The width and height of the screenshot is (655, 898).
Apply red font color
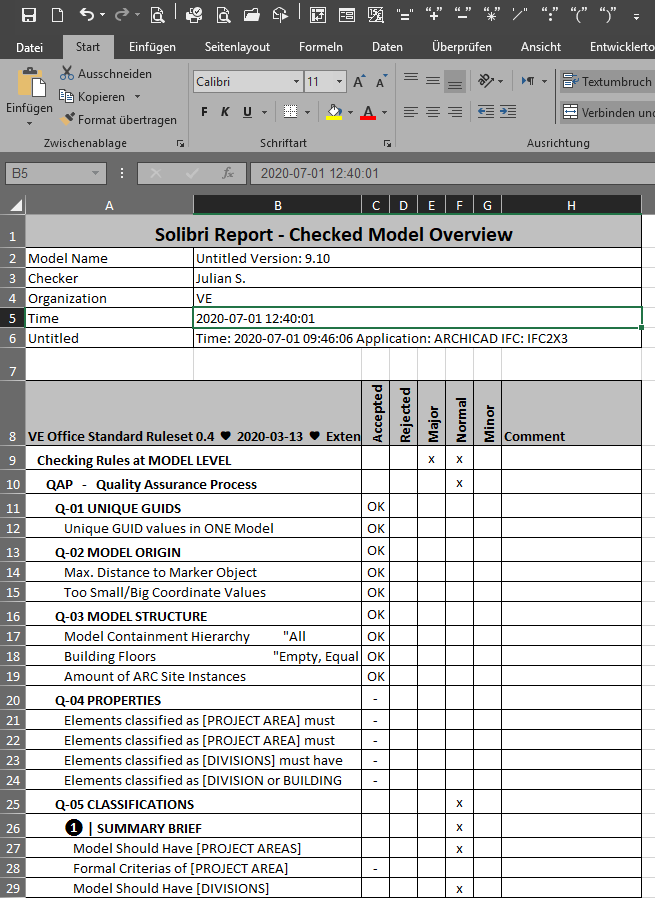(368, 112)
